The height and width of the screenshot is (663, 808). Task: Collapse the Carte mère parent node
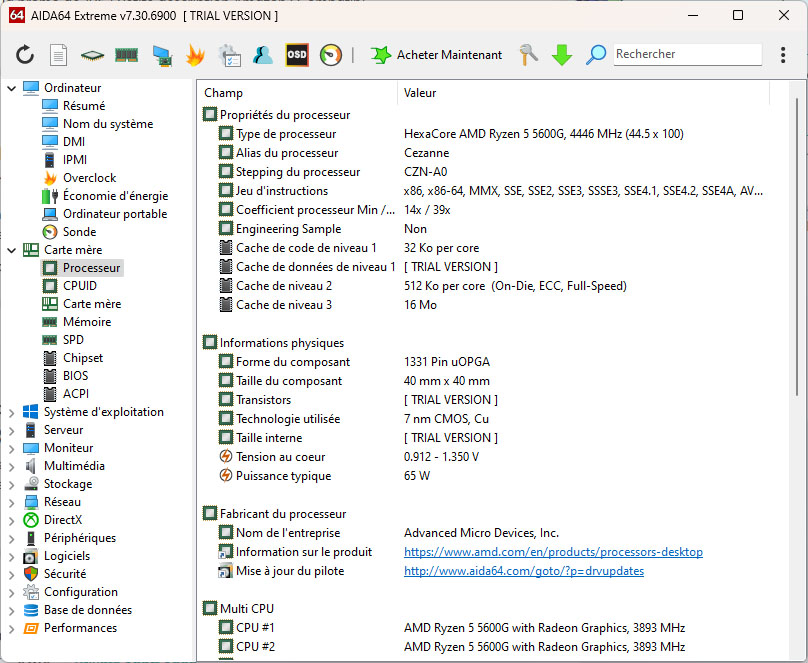tap(11, 250)
